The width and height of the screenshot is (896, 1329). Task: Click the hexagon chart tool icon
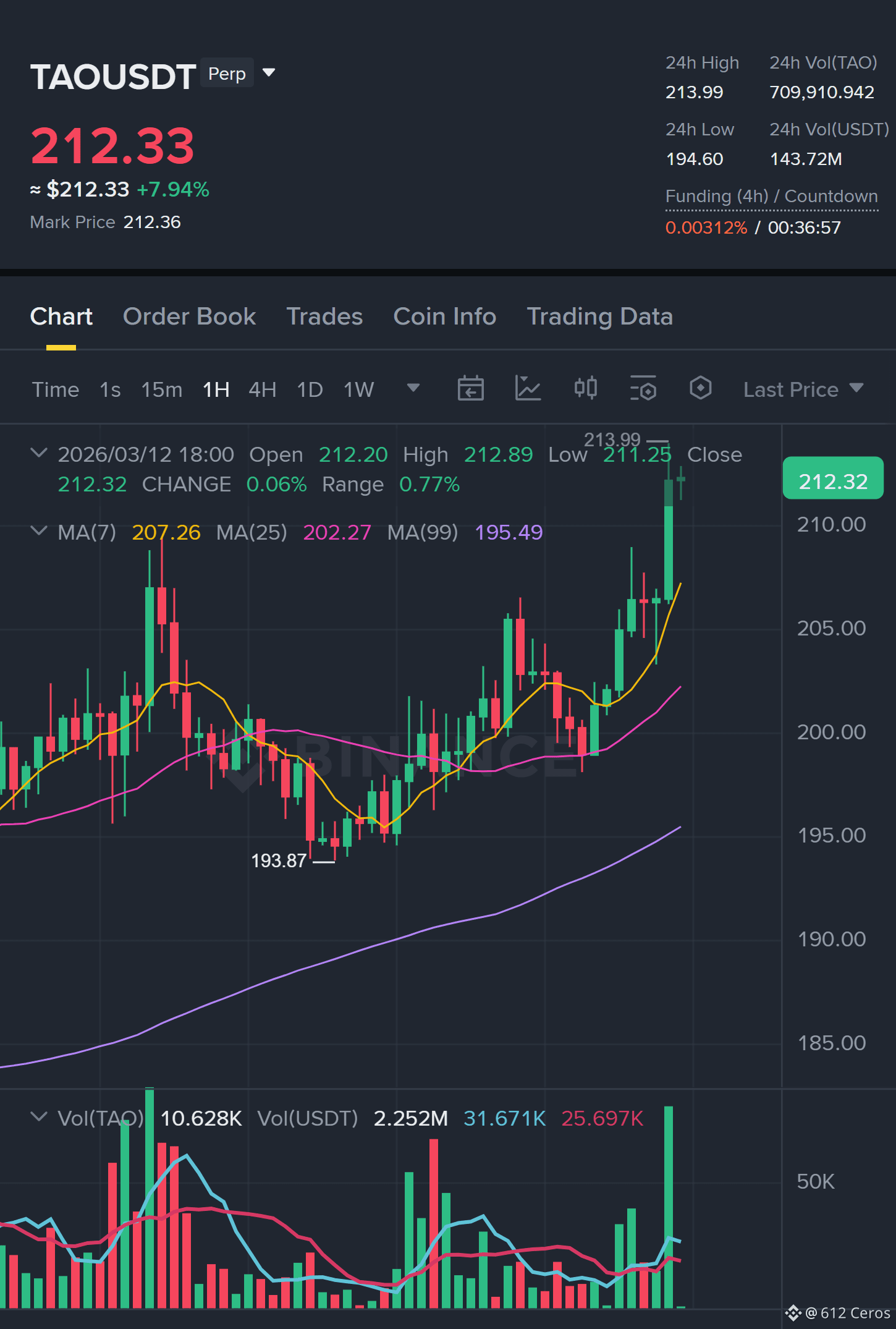(700, 388)
